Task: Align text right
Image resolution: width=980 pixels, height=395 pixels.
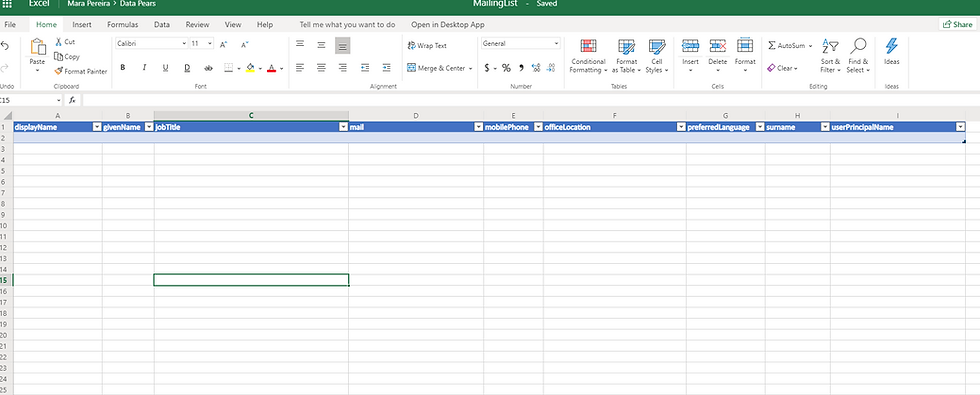Action: click(x=342, y=68)
